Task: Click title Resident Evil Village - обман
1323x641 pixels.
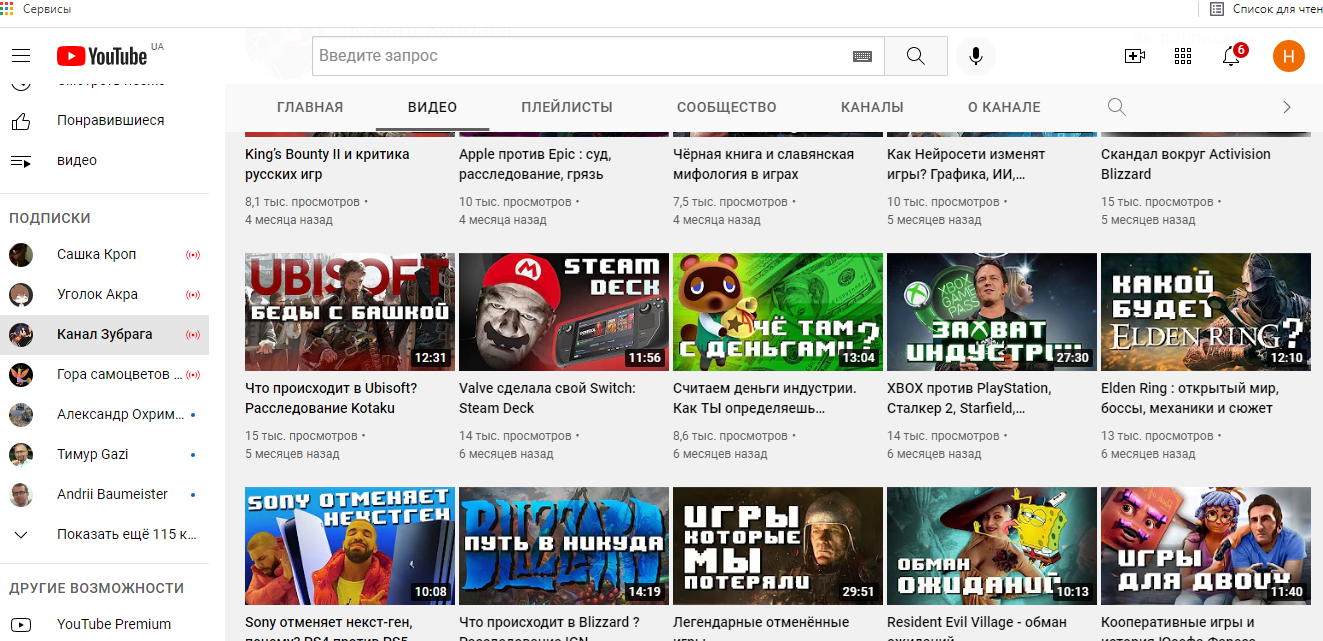Action: 977,628
